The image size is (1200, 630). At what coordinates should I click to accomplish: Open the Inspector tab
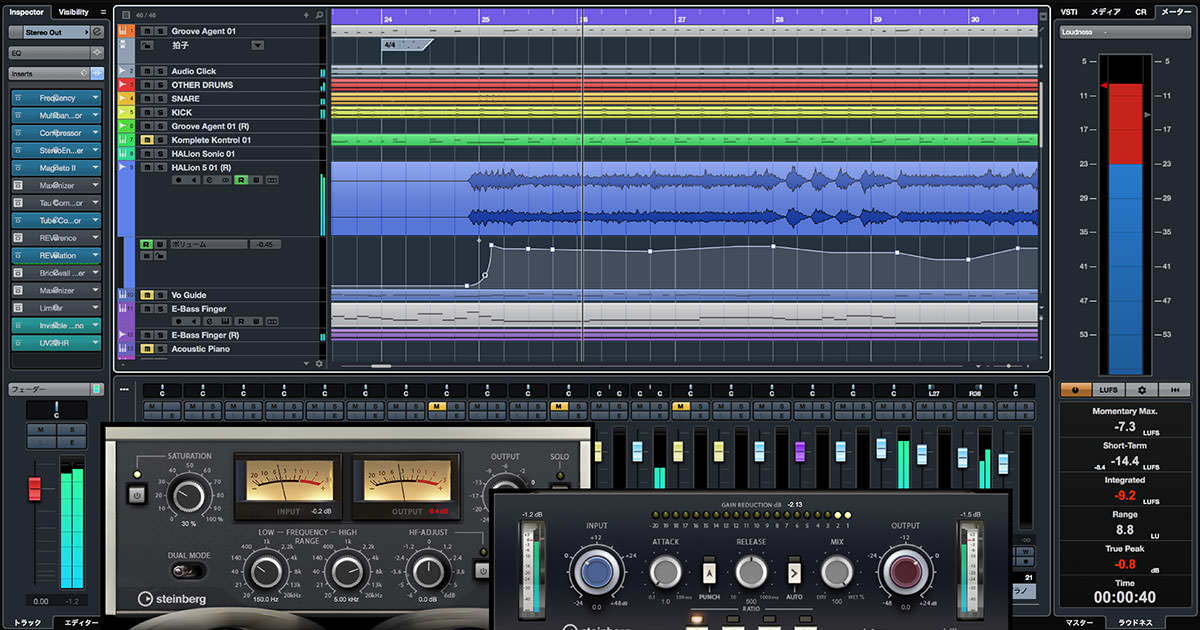(x=26, y=12)
